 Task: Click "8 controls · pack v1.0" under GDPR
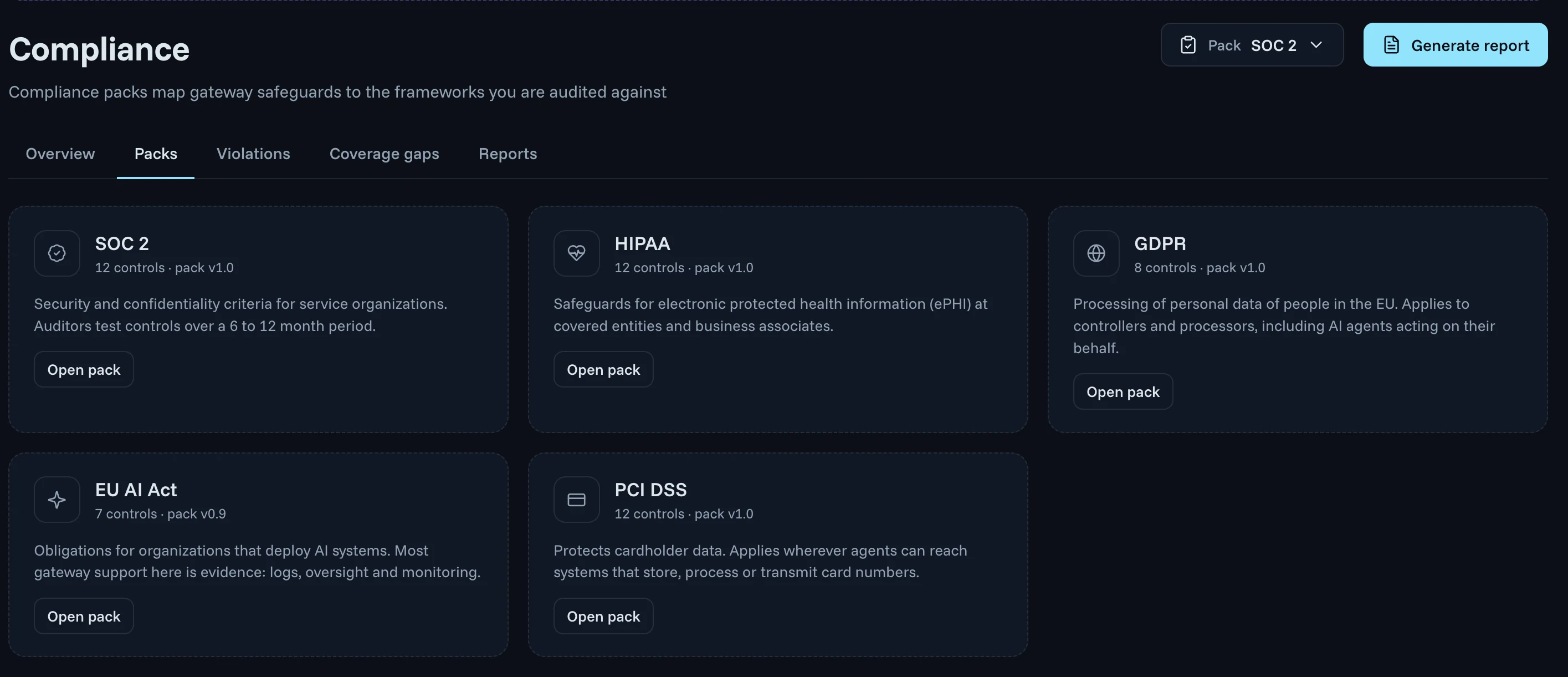coord(1199,267)
